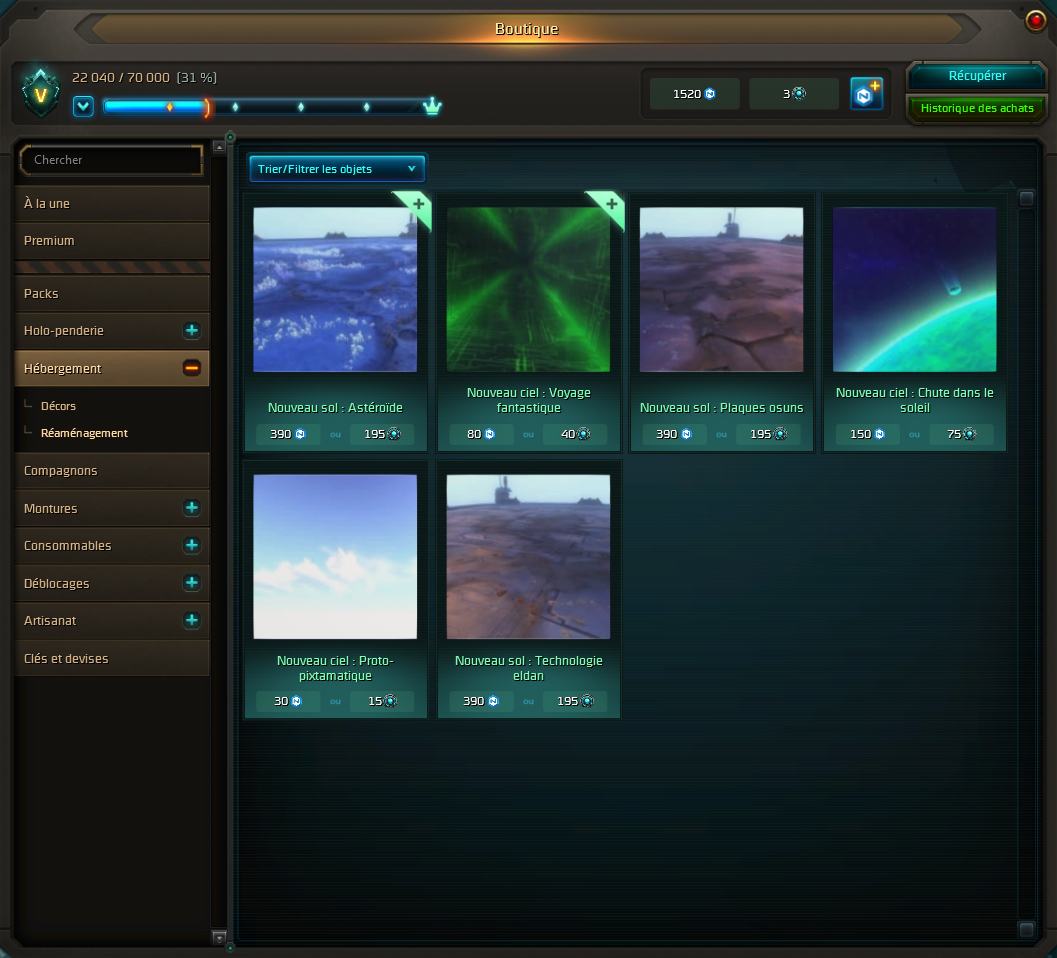The height and width of the screenshot is (958, 1057).
Task: Buy Voyage fantastique for 80 NCoin
Action: tap(481, 434)
